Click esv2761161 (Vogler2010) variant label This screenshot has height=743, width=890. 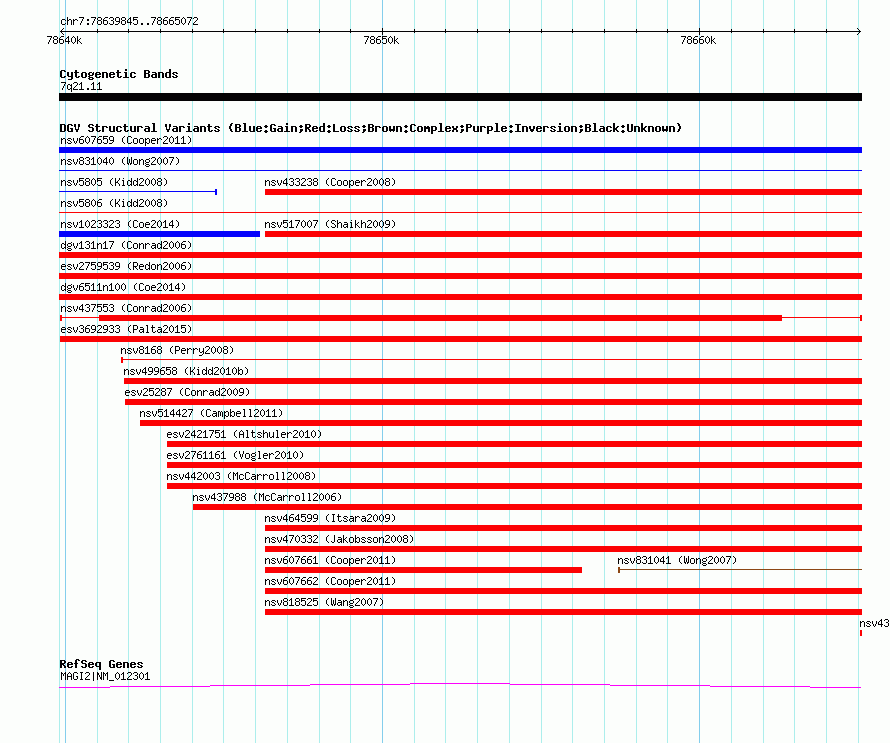pos(235,455)
